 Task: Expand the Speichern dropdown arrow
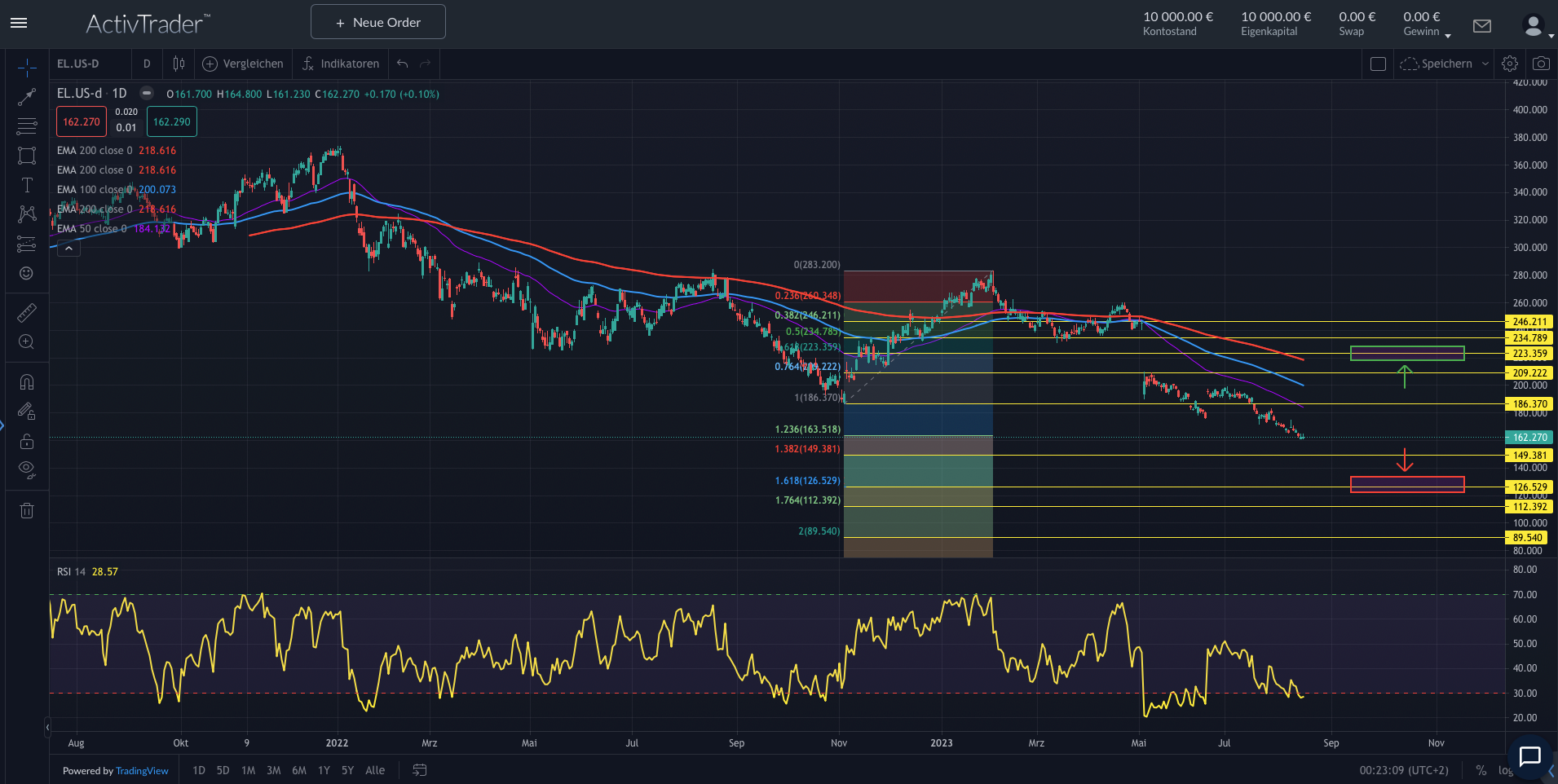point(1485,64)
